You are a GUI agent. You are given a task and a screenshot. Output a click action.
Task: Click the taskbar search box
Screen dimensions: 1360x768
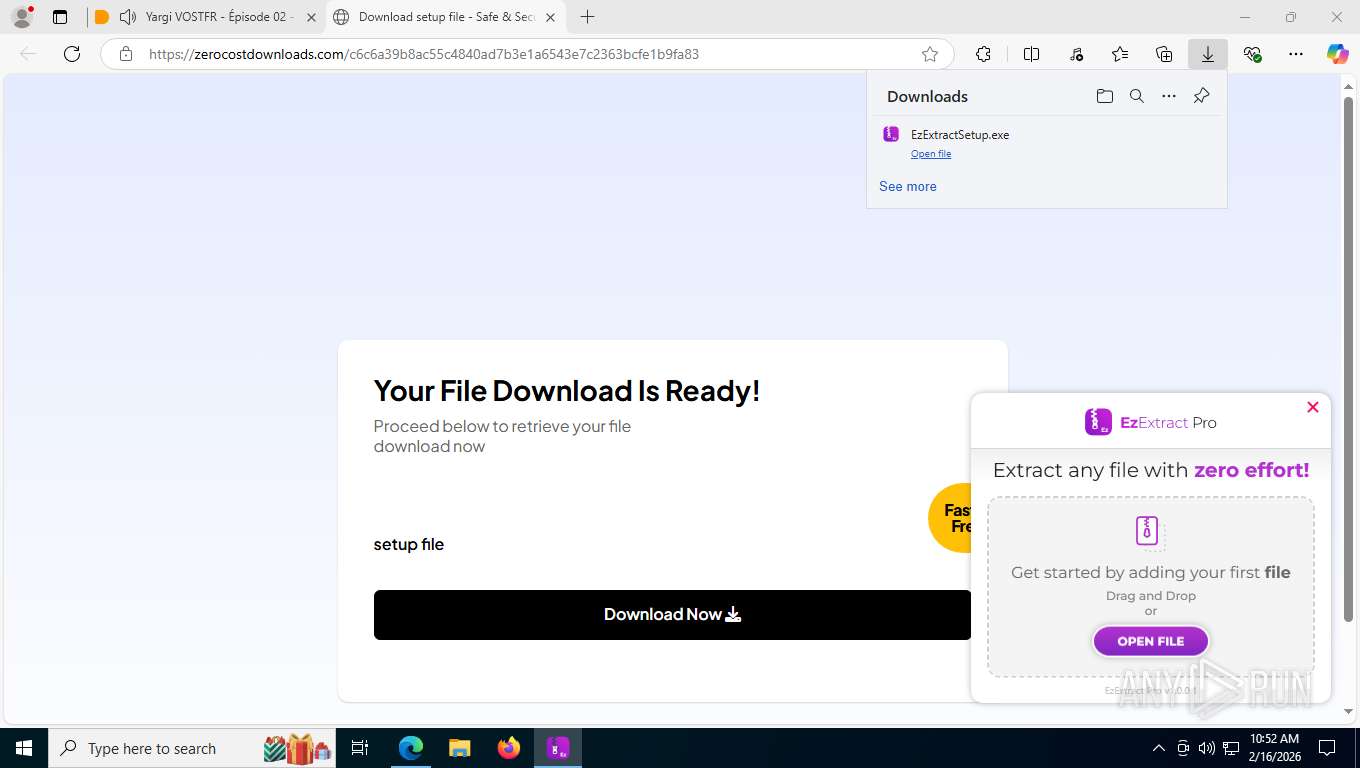point(192,748)
